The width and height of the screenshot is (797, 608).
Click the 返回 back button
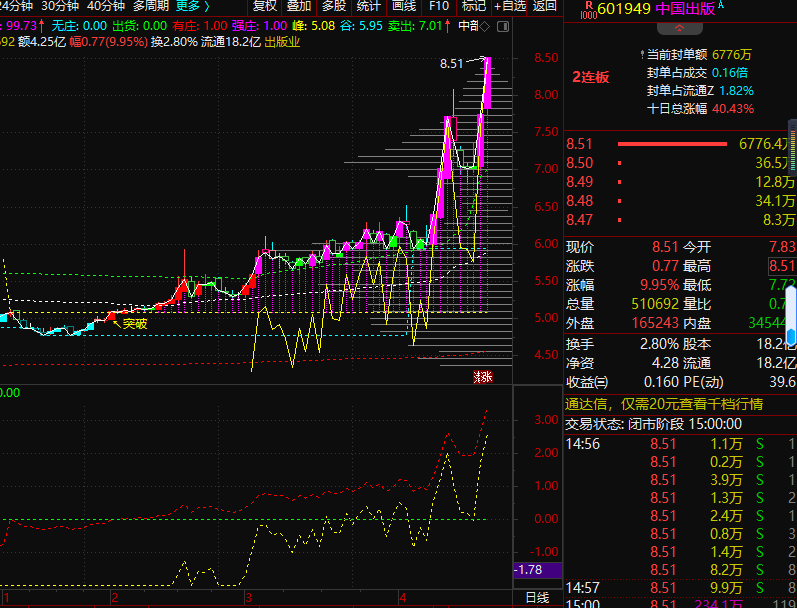pyautogui.click(x=545, y=6)
